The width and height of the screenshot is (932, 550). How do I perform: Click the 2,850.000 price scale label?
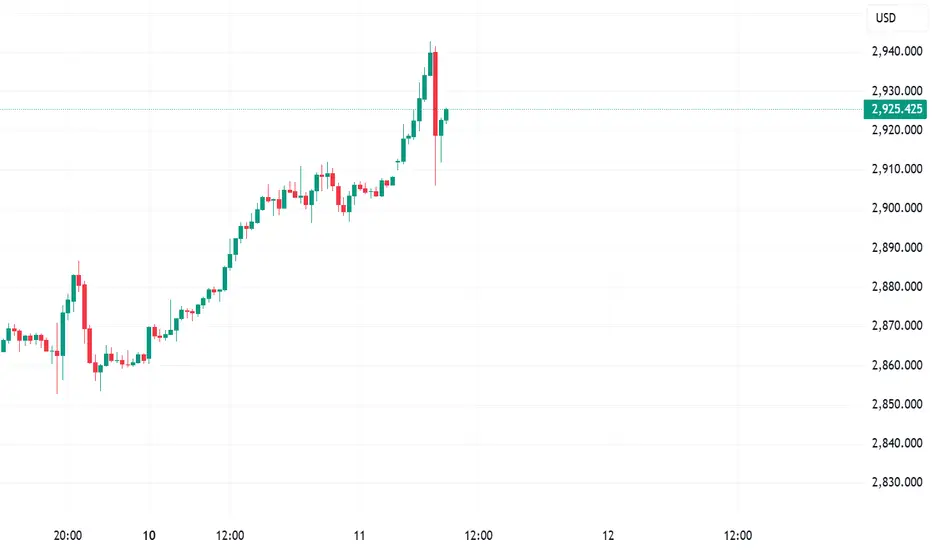897,404
